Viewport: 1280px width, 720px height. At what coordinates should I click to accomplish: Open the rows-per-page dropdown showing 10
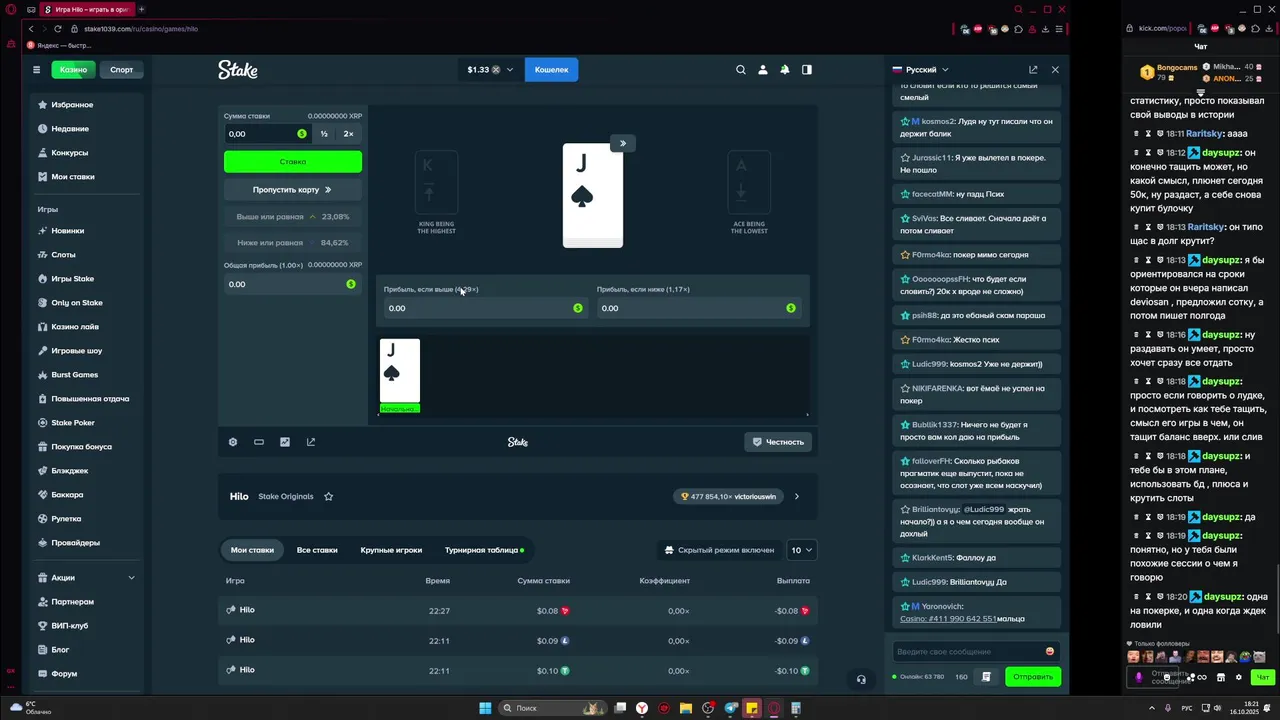tap(802, 550)
